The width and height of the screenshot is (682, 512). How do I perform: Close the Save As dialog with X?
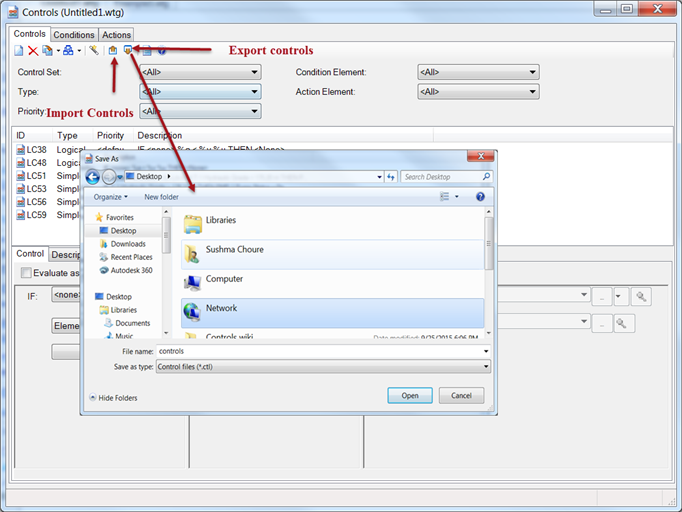point(481,156)
